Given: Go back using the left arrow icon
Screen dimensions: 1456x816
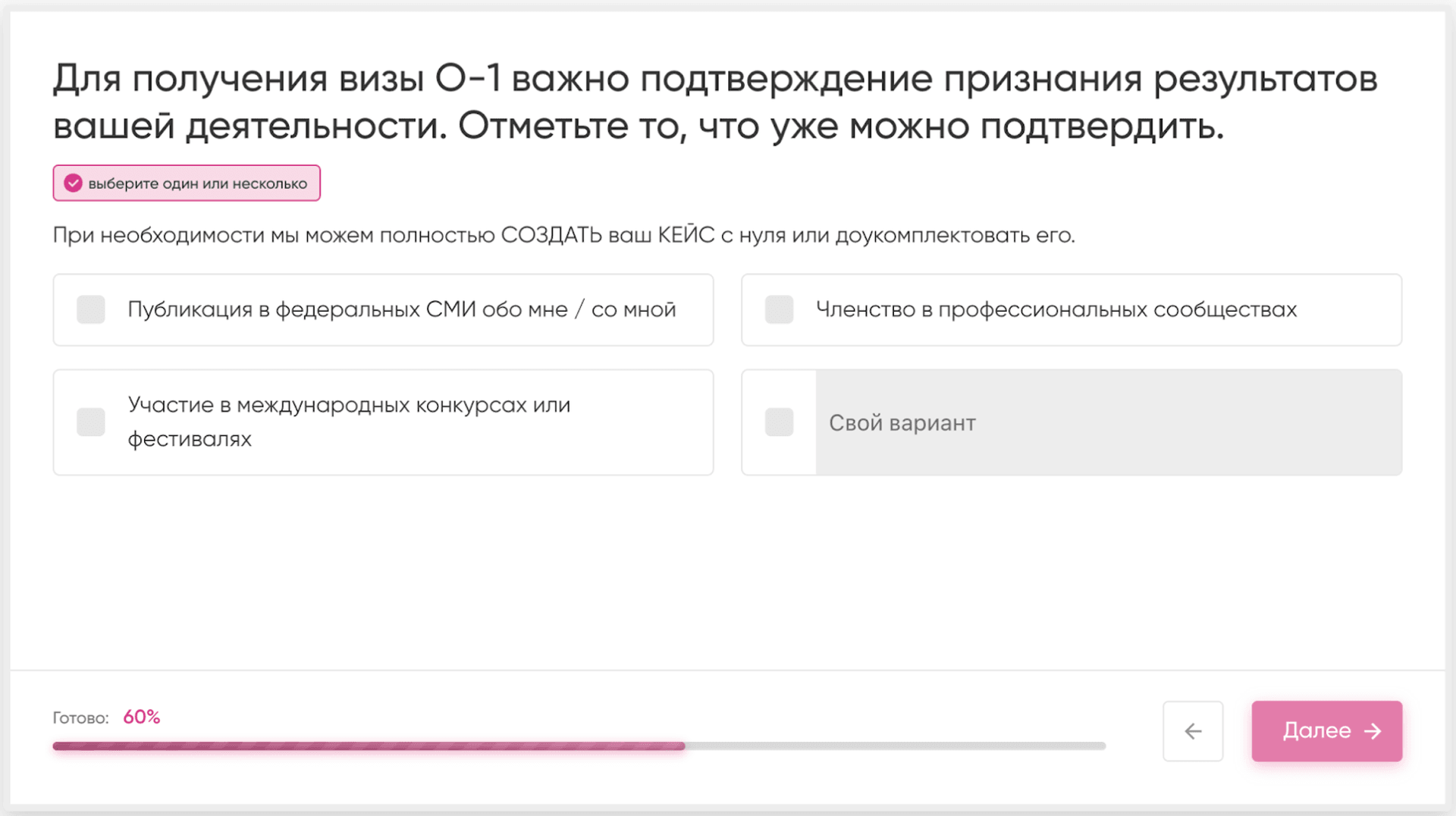Looking at the screenshot, I should [x=1193, y=731].
